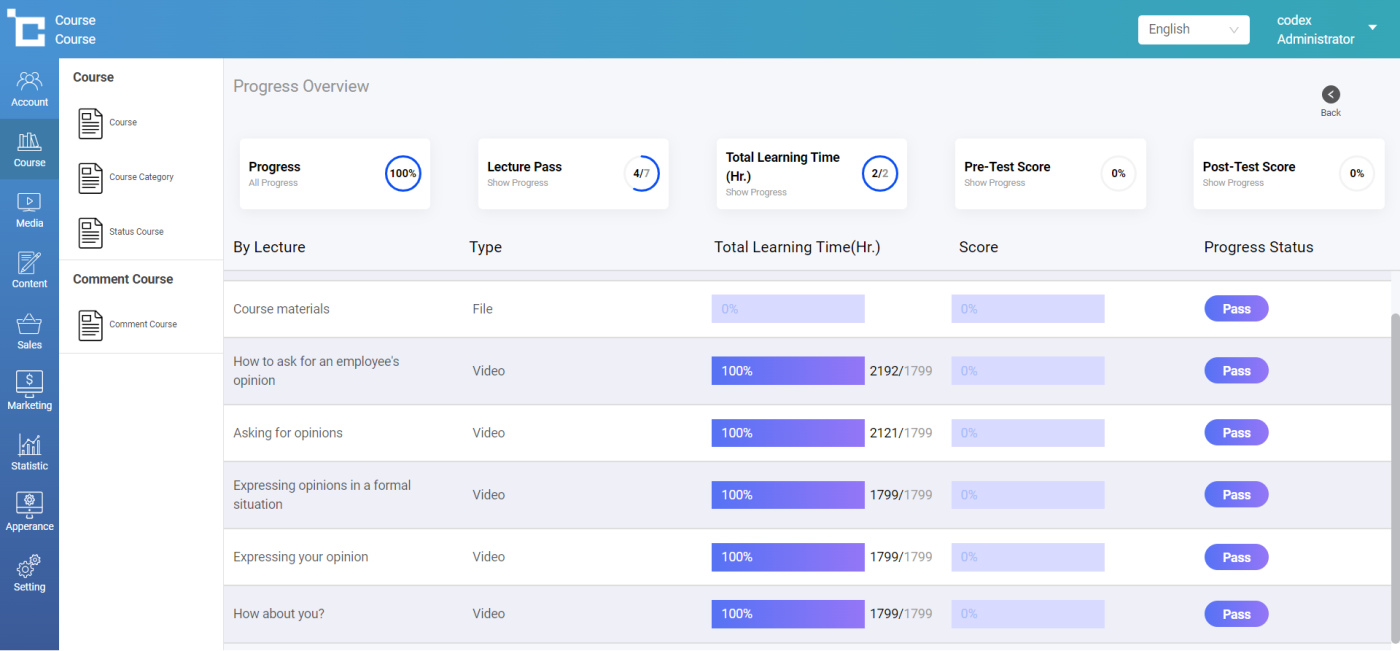Viewport: 1400px width, 651px height.
Task: Show Progress under Pre-Test Score card
Action: 994,184
